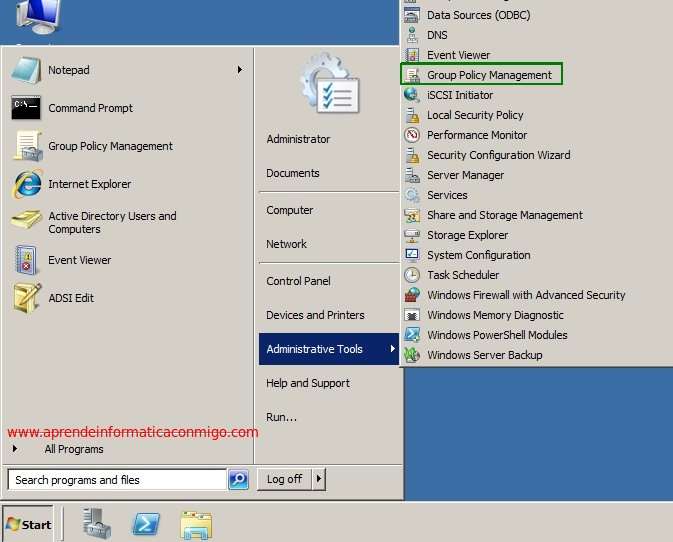Click the Task Scheduler clock icon
This screenshot has width=673, height=542.
click(x=412, y=275)
